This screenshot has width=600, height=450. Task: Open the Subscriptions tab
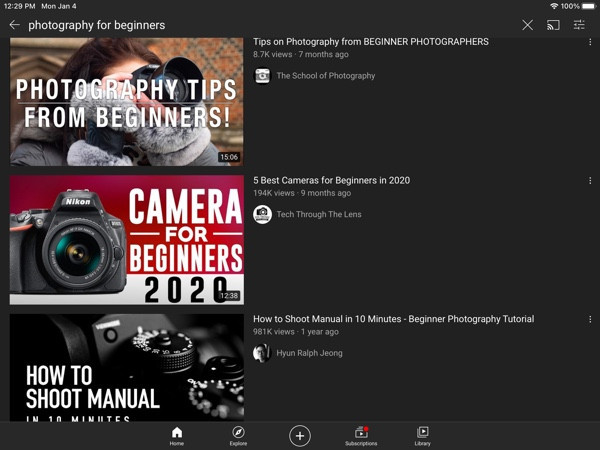361,436
